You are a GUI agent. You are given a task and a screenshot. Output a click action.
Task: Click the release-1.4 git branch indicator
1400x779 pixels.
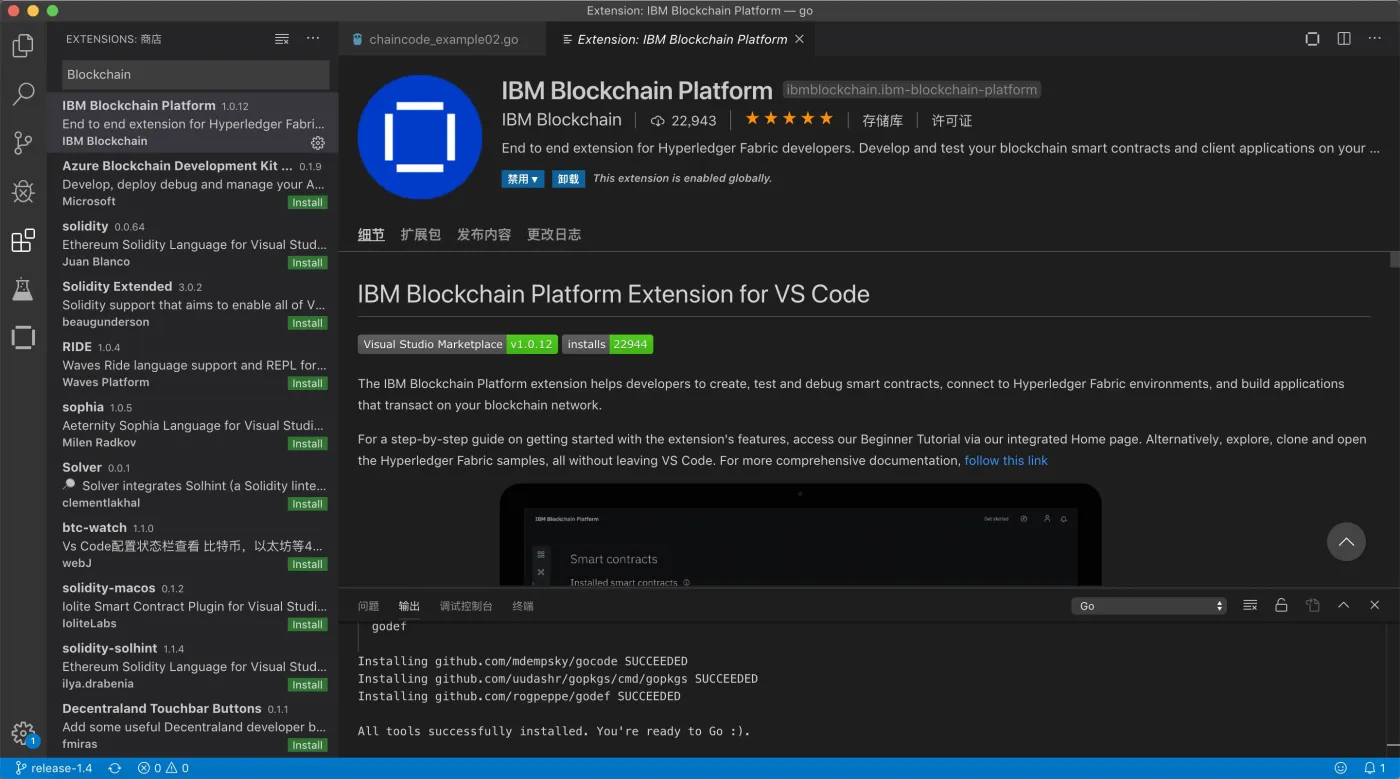point(53,768)
